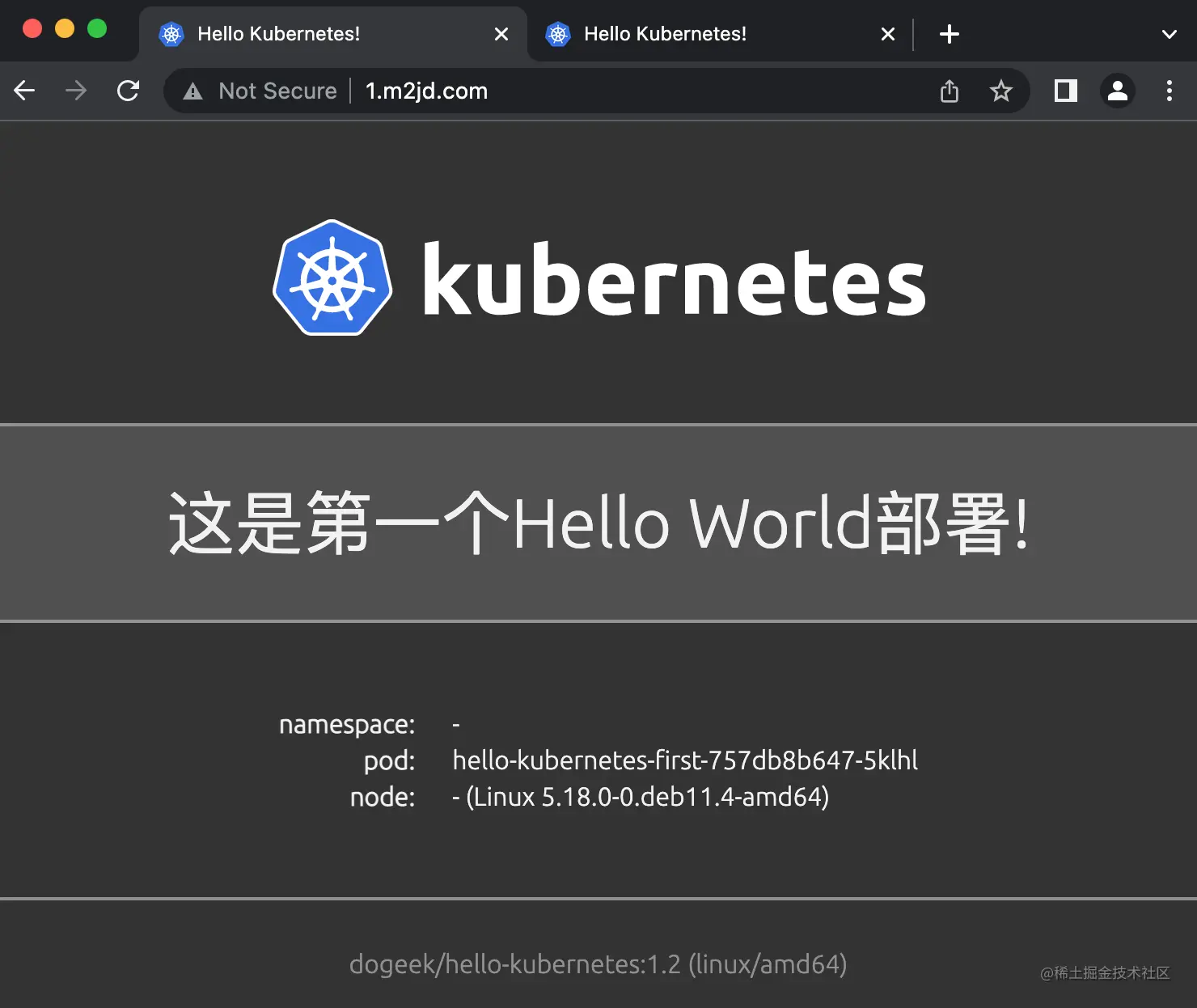1197x1008 pixels.
Task: Click the Not Secure label
Action: tap(277, 91)
